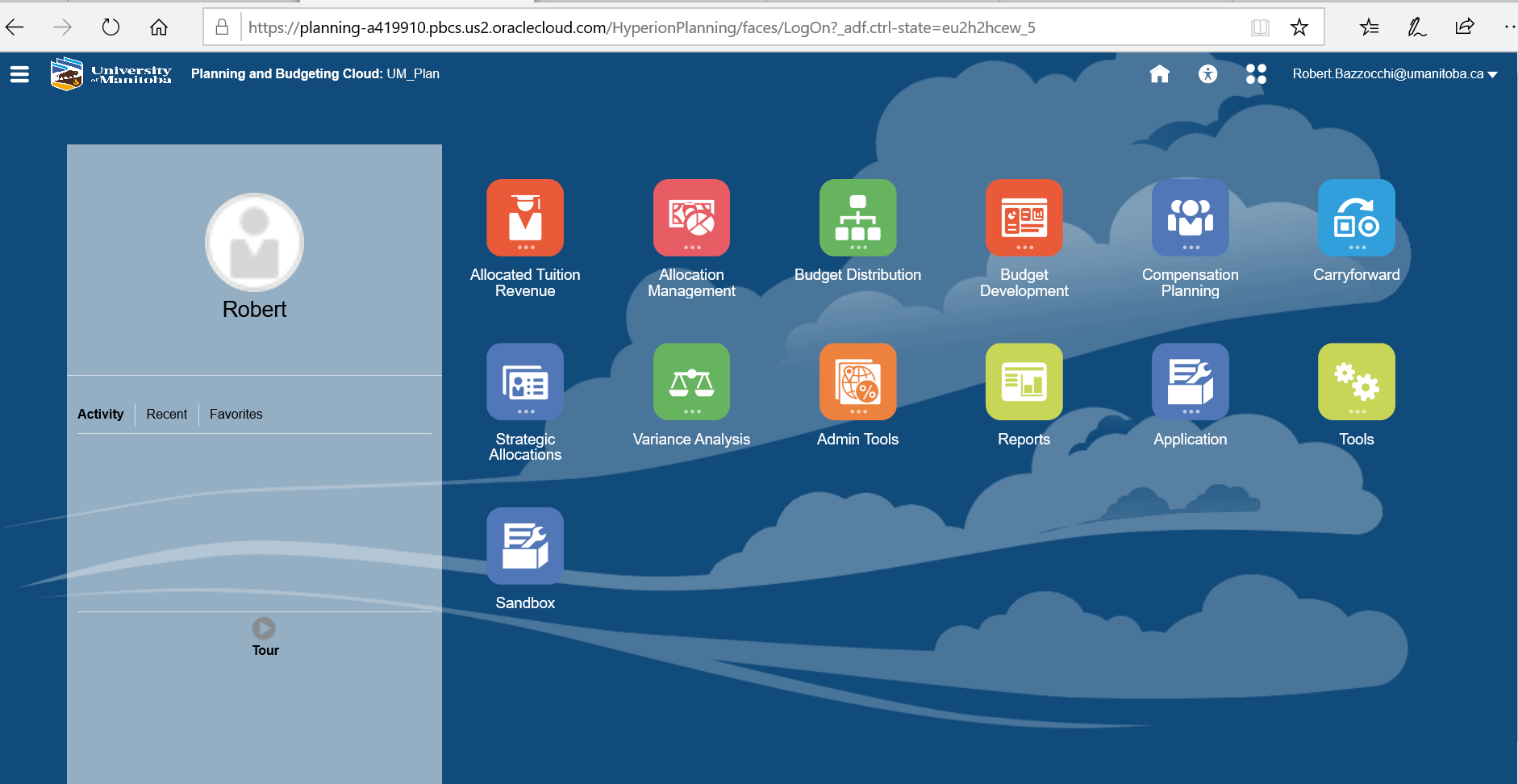Switch to the Recent tab
Image resolution: width=1518 pixels, height=784 pixels.
(166, 414)
